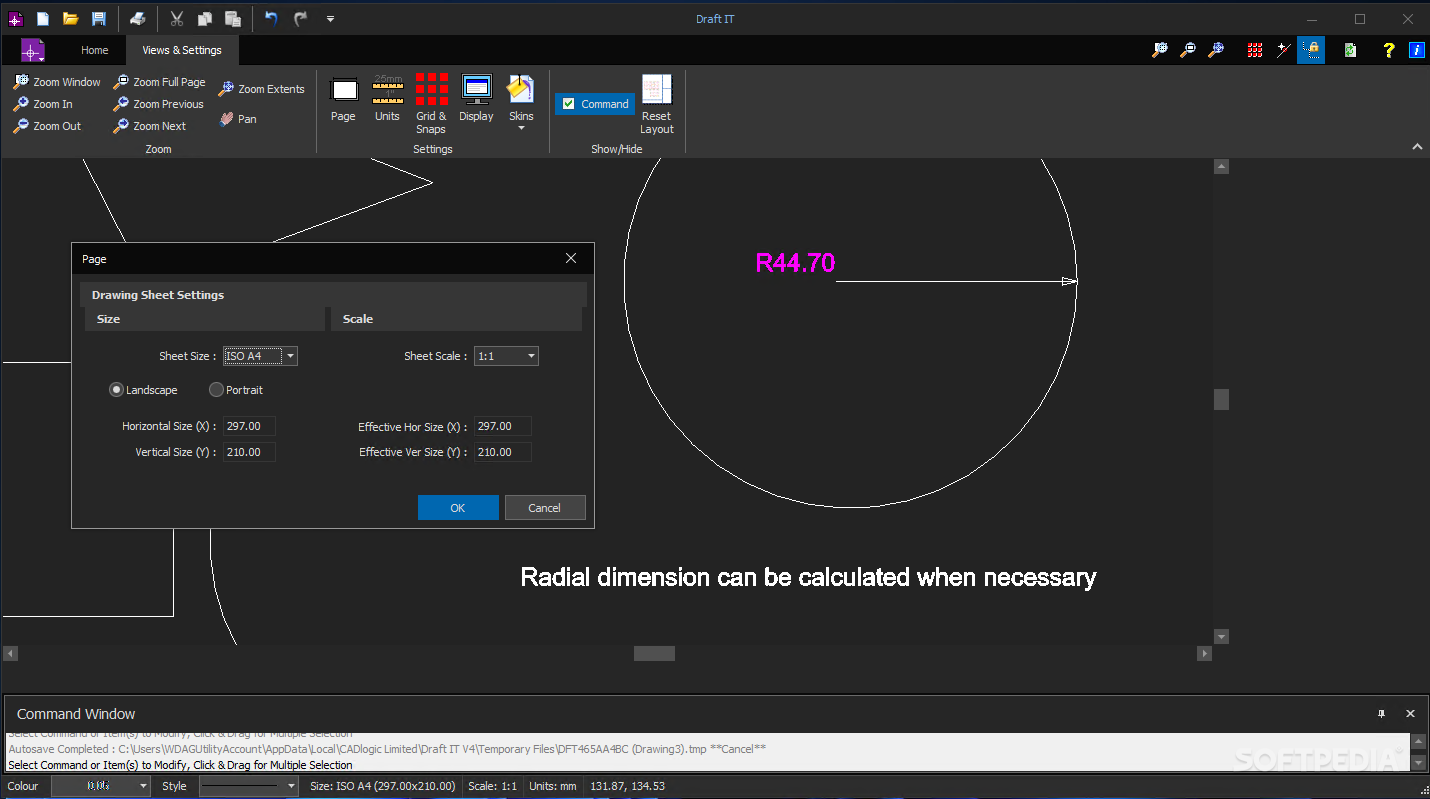
Task: Open the Sheet Size dropdown
Action: pos(290,356)
